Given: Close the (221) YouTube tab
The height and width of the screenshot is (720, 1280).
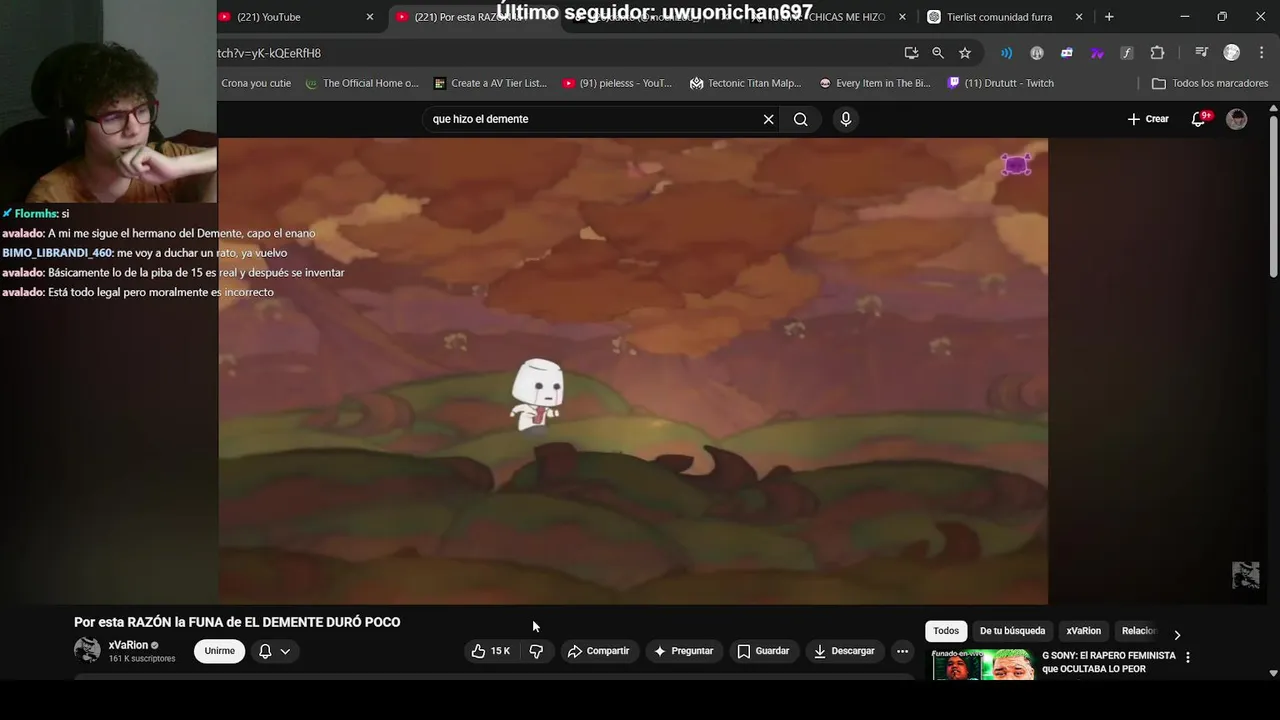Looking at the screenshot, I should 370,17.
